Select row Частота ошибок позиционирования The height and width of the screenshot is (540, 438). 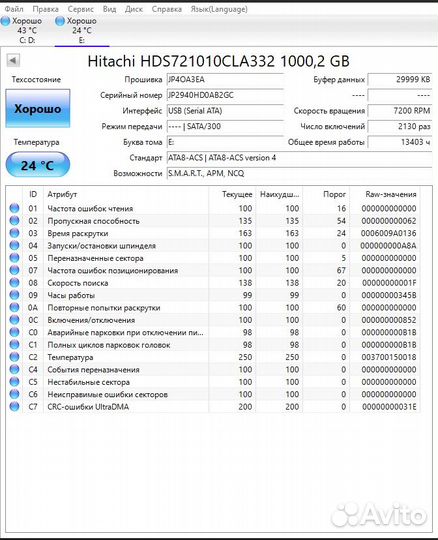pos(213,270)
